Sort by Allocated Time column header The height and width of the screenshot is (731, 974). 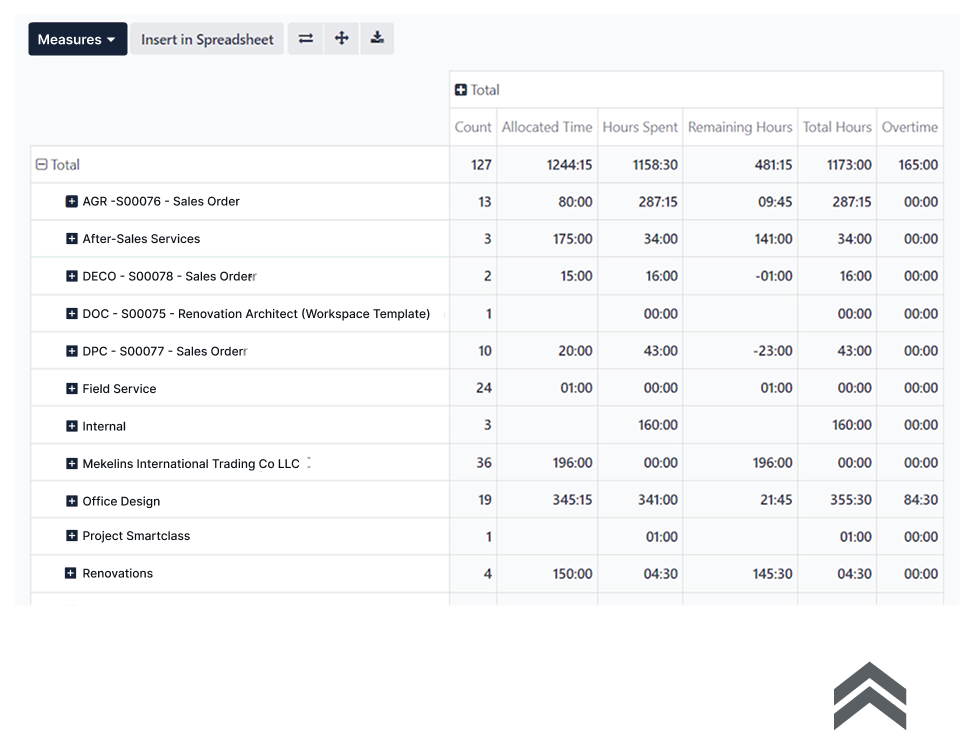547,127
